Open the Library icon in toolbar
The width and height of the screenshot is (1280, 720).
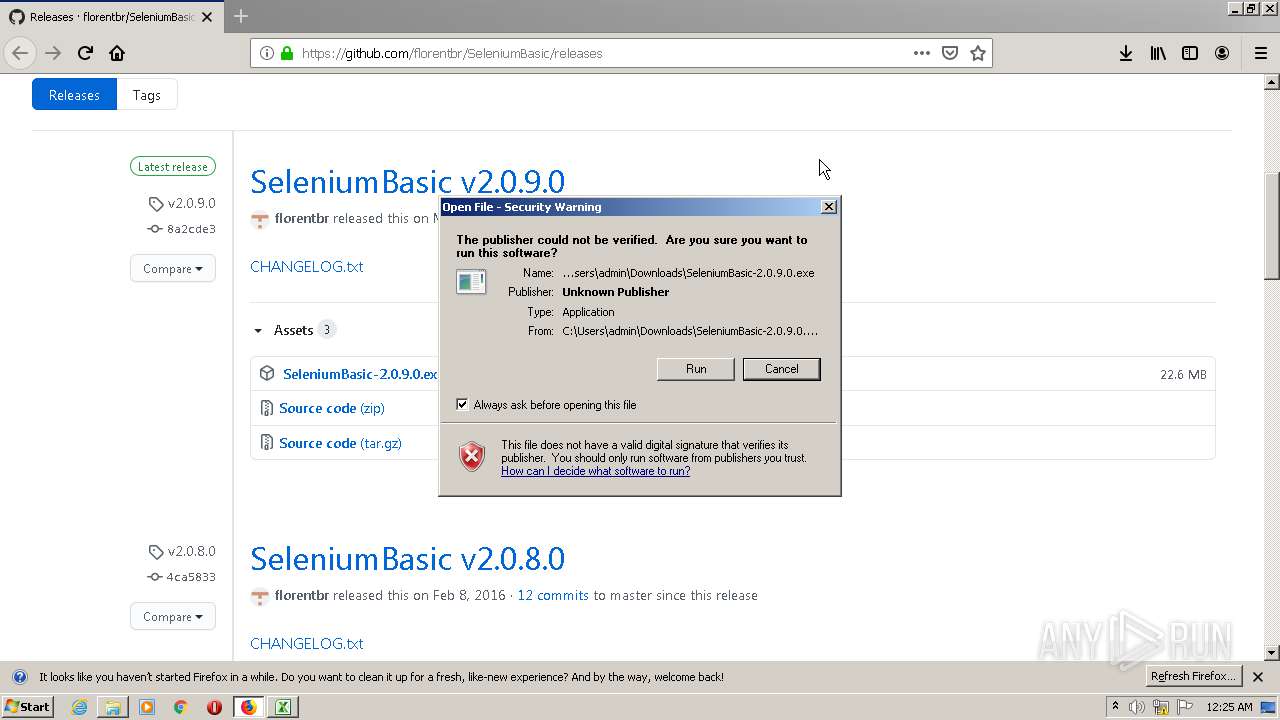point(1158,53)
